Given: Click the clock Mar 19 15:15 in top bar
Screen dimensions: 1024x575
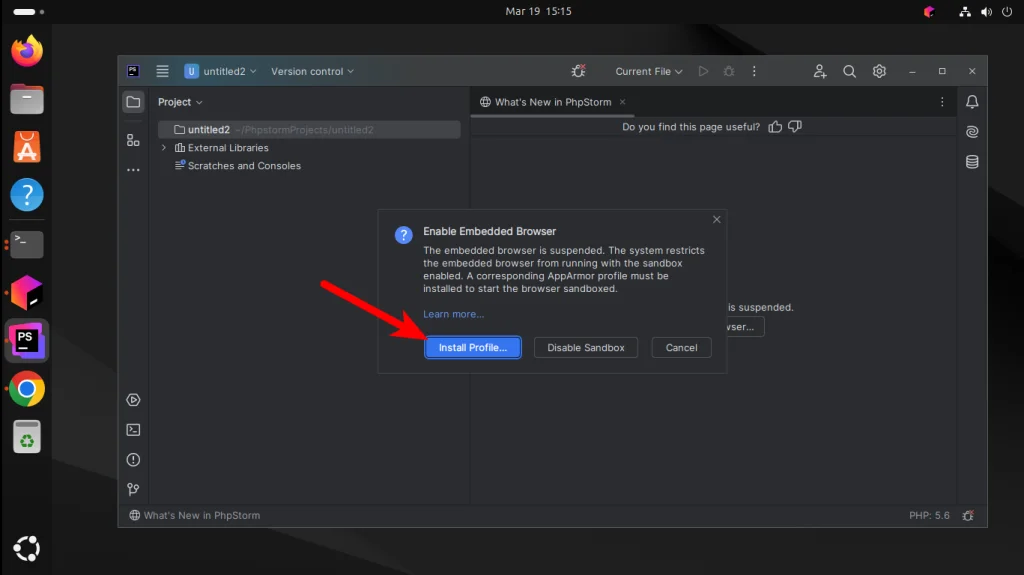Looking at the screenshot, I should point(538,11).
